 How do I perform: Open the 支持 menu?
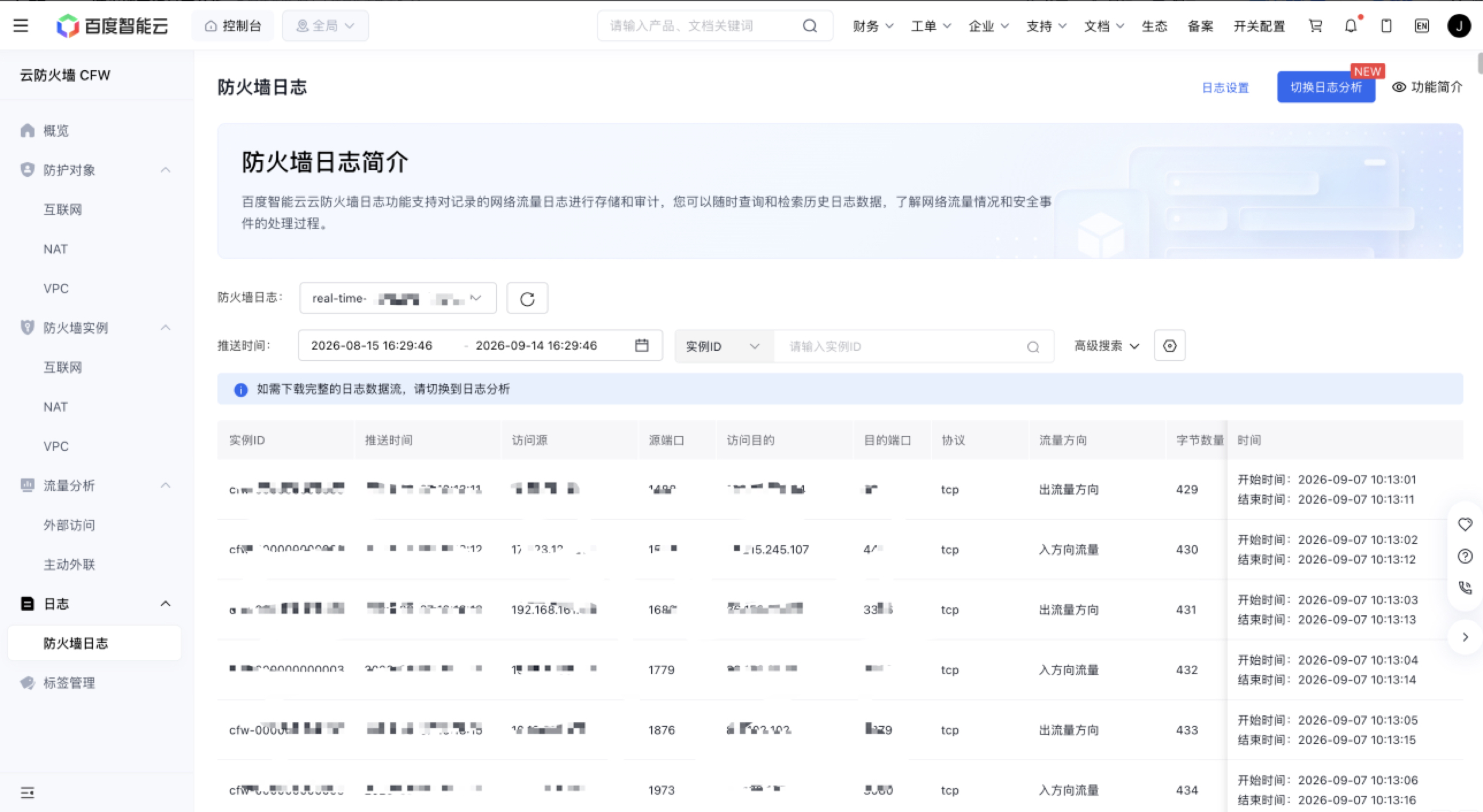coord(1046,26)
